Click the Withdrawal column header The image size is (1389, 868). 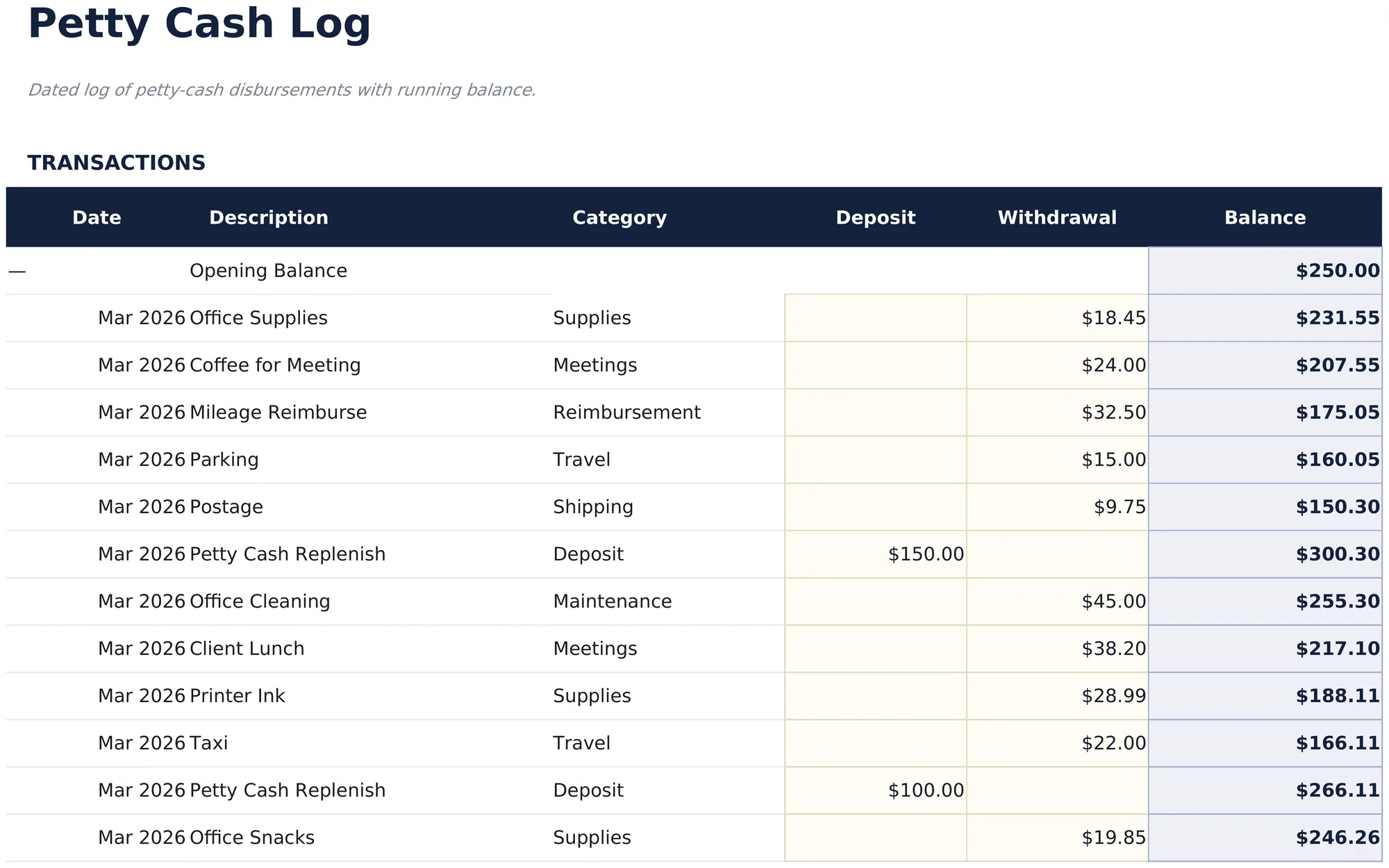pos(1057,217)
